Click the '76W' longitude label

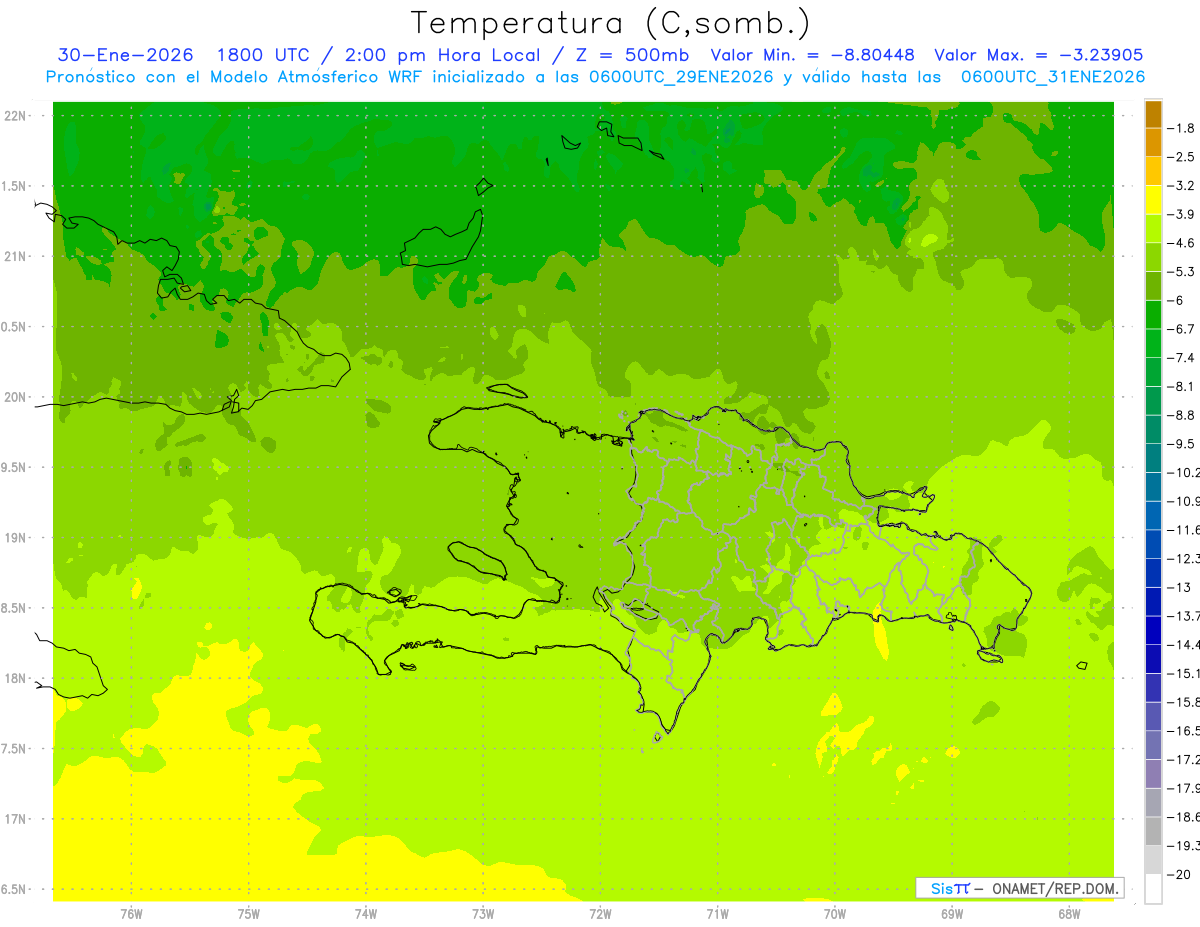(x=131, y=913)
